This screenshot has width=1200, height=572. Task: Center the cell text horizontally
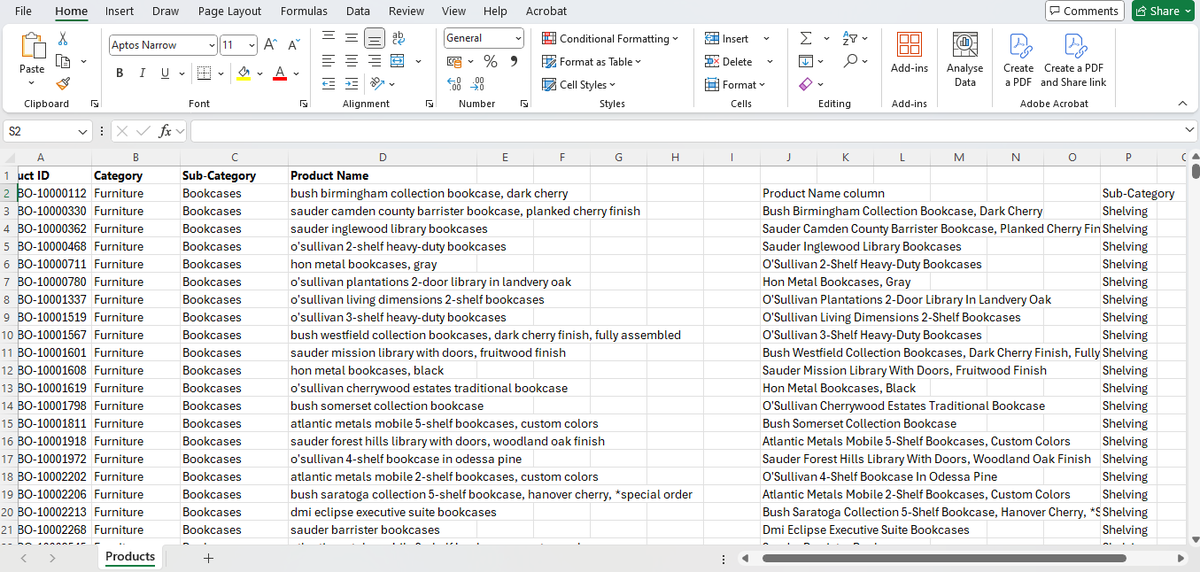[351, 61]
